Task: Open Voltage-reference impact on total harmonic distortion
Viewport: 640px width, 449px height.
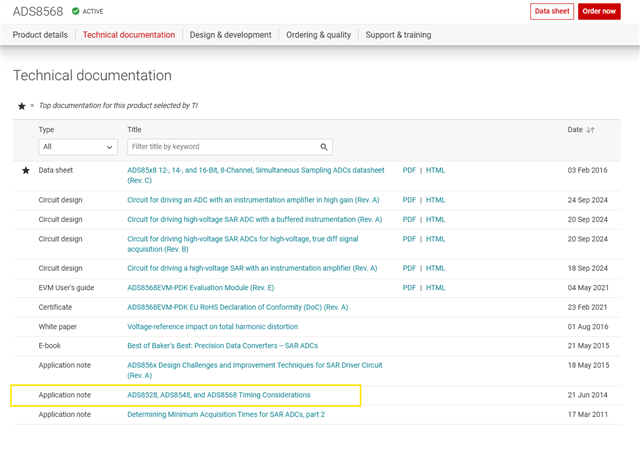Action: [212, 327]
